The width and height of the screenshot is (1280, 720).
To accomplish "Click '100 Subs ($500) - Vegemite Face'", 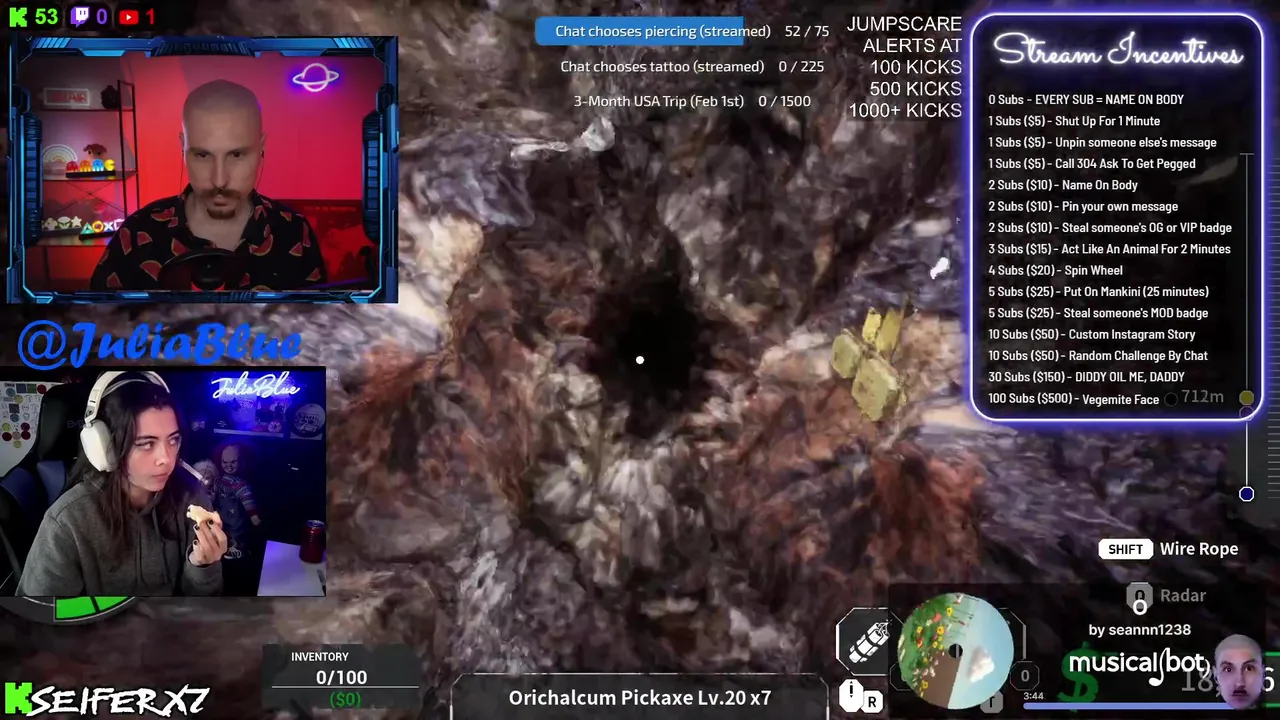I will 1074,399.
